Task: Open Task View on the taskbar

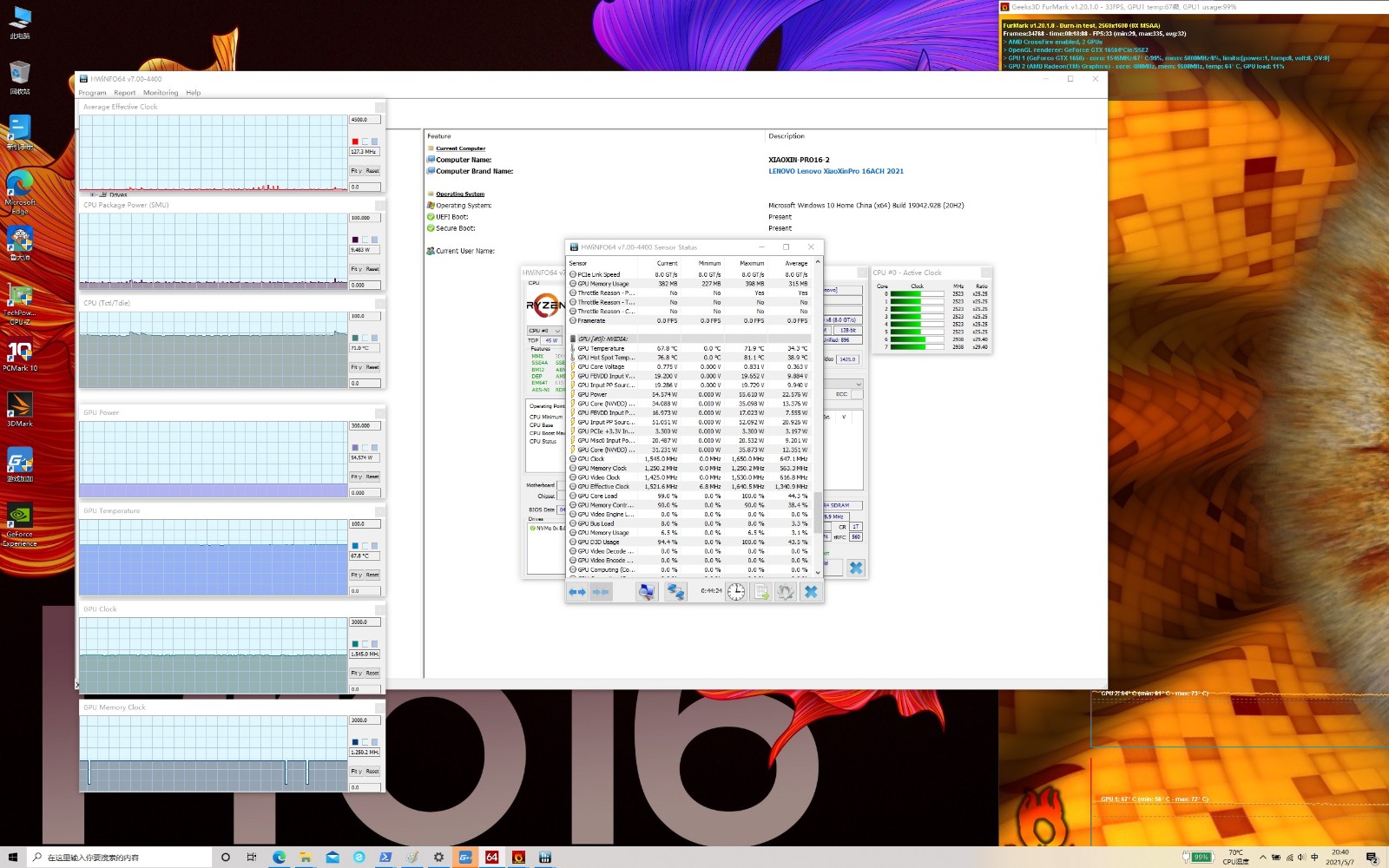Action: pyautogui.click(x=252, y=857)
